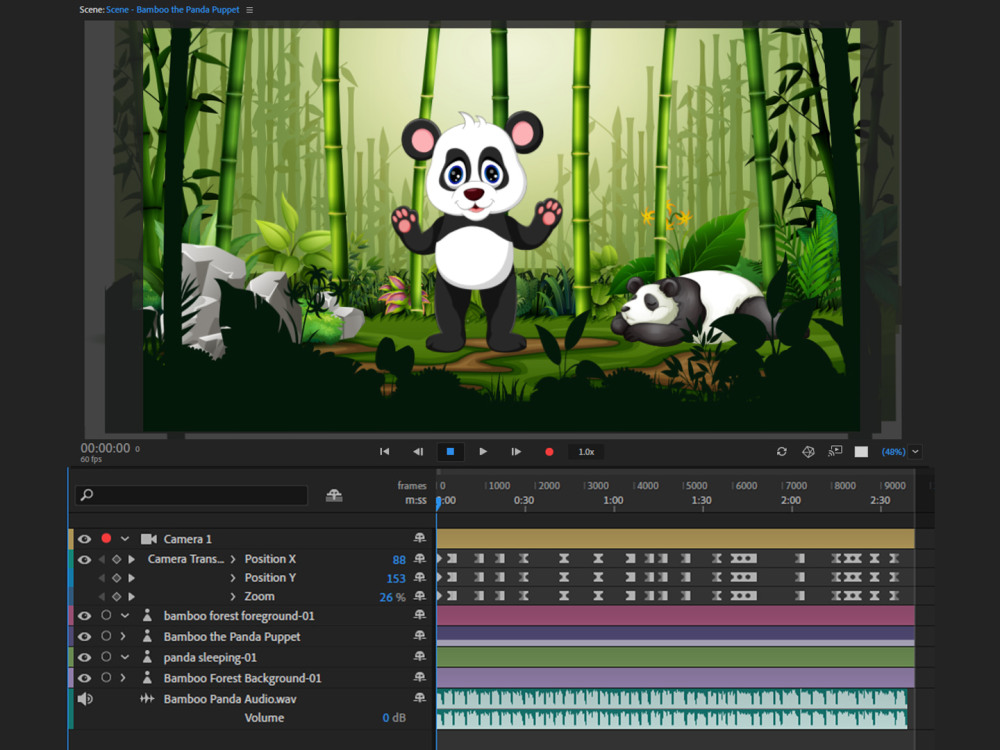Click the Camera 1 camera icon
Viewport: 1000px width, 750px height.
149,539
